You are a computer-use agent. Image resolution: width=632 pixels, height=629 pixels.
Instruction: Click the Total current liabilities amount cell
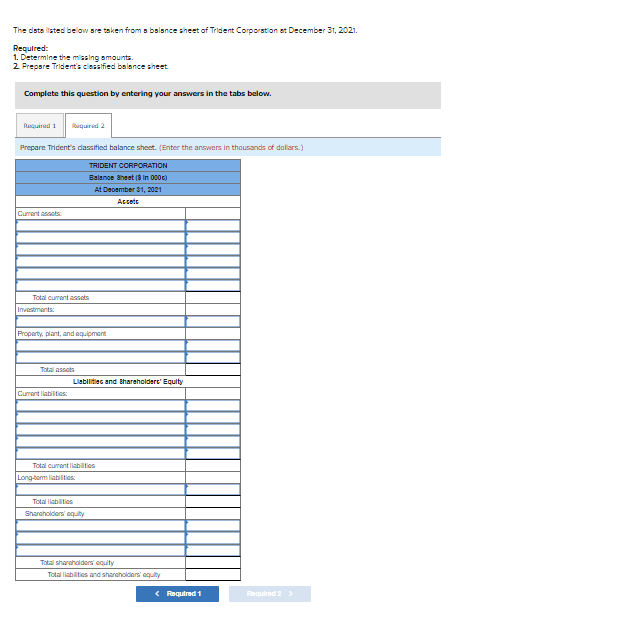213,465
